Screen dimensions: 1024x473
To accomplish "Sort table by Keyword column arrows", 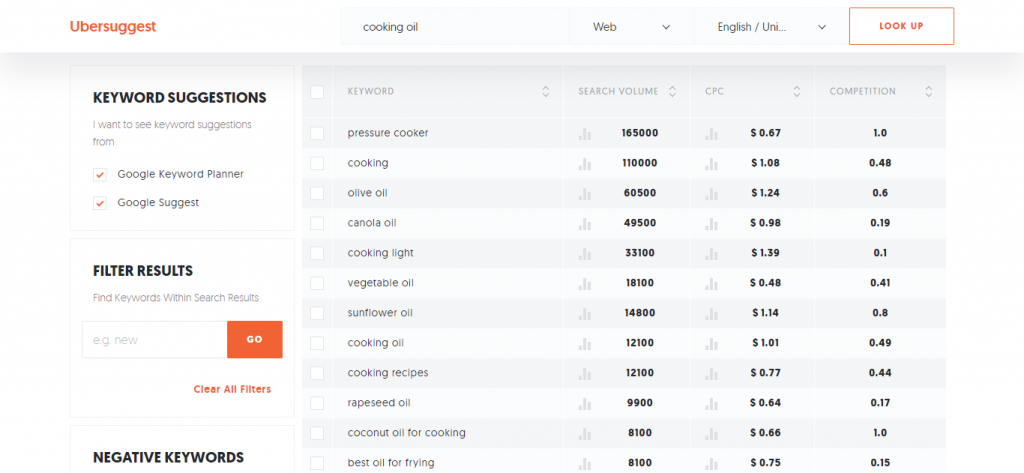I will tap(546, 92).
